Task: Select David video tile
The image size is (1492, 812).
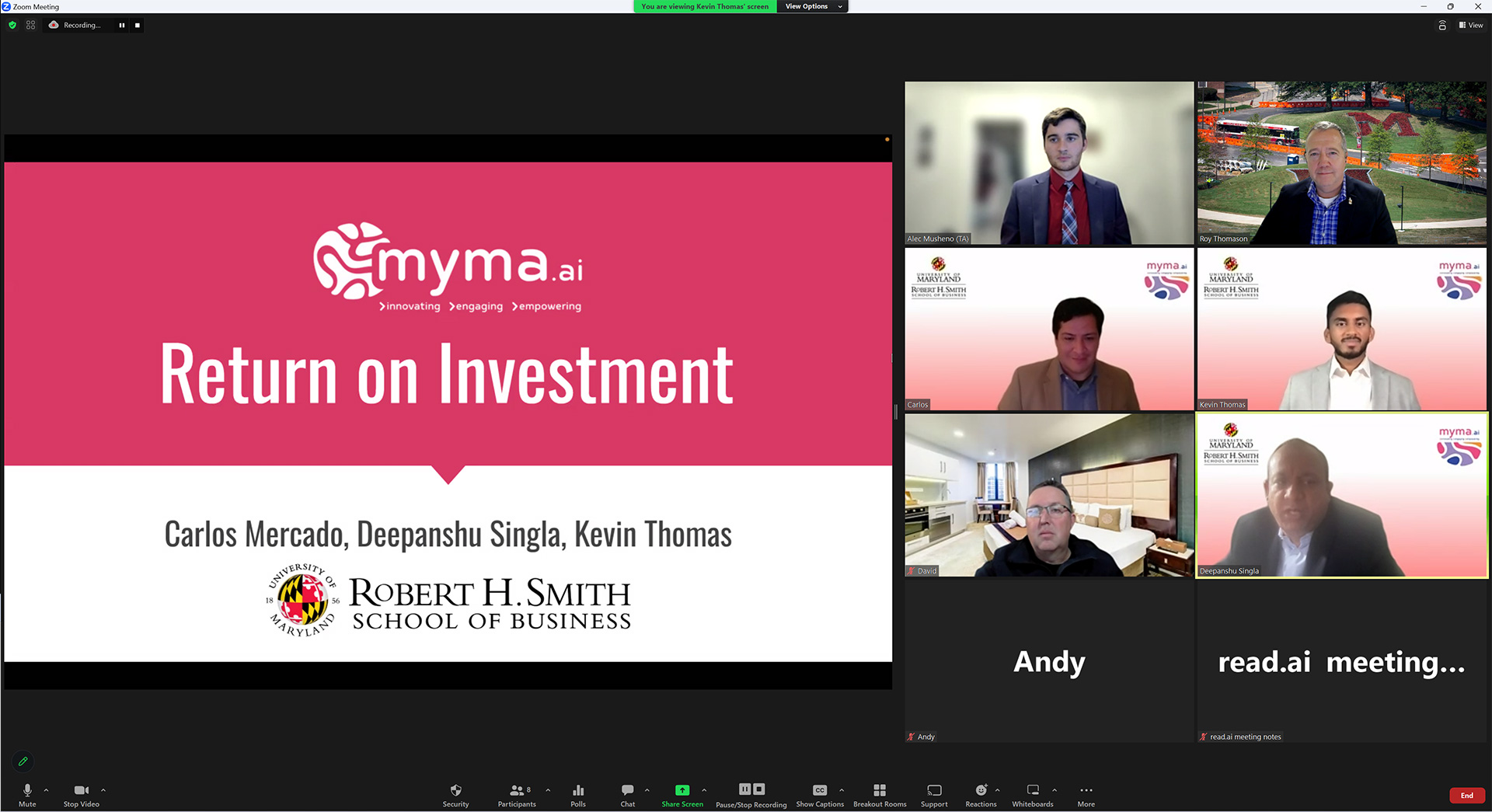Action: click(1049, 495)
